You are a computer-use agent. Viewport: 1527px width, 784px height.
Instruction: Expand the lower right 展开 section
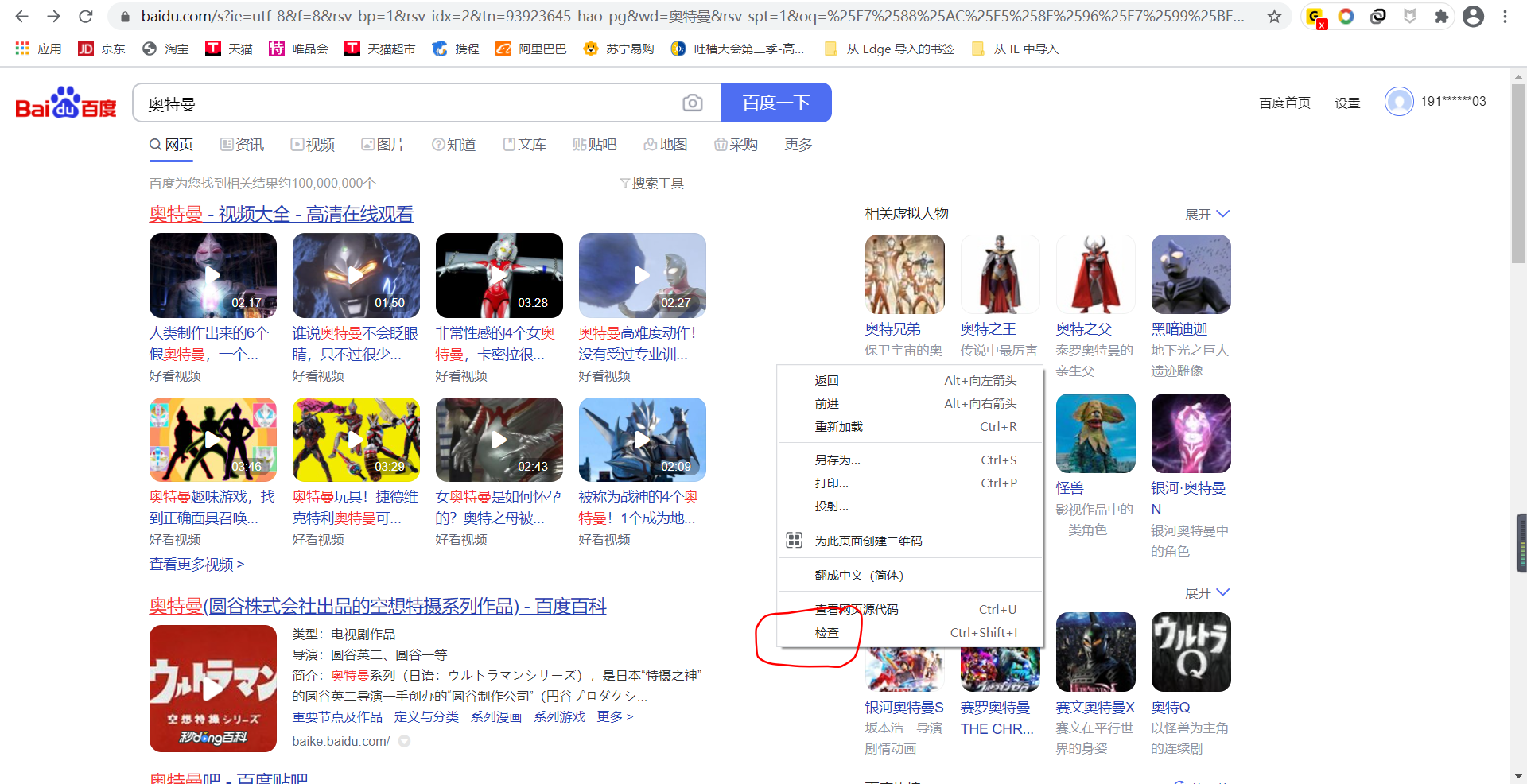(1206, 592)
